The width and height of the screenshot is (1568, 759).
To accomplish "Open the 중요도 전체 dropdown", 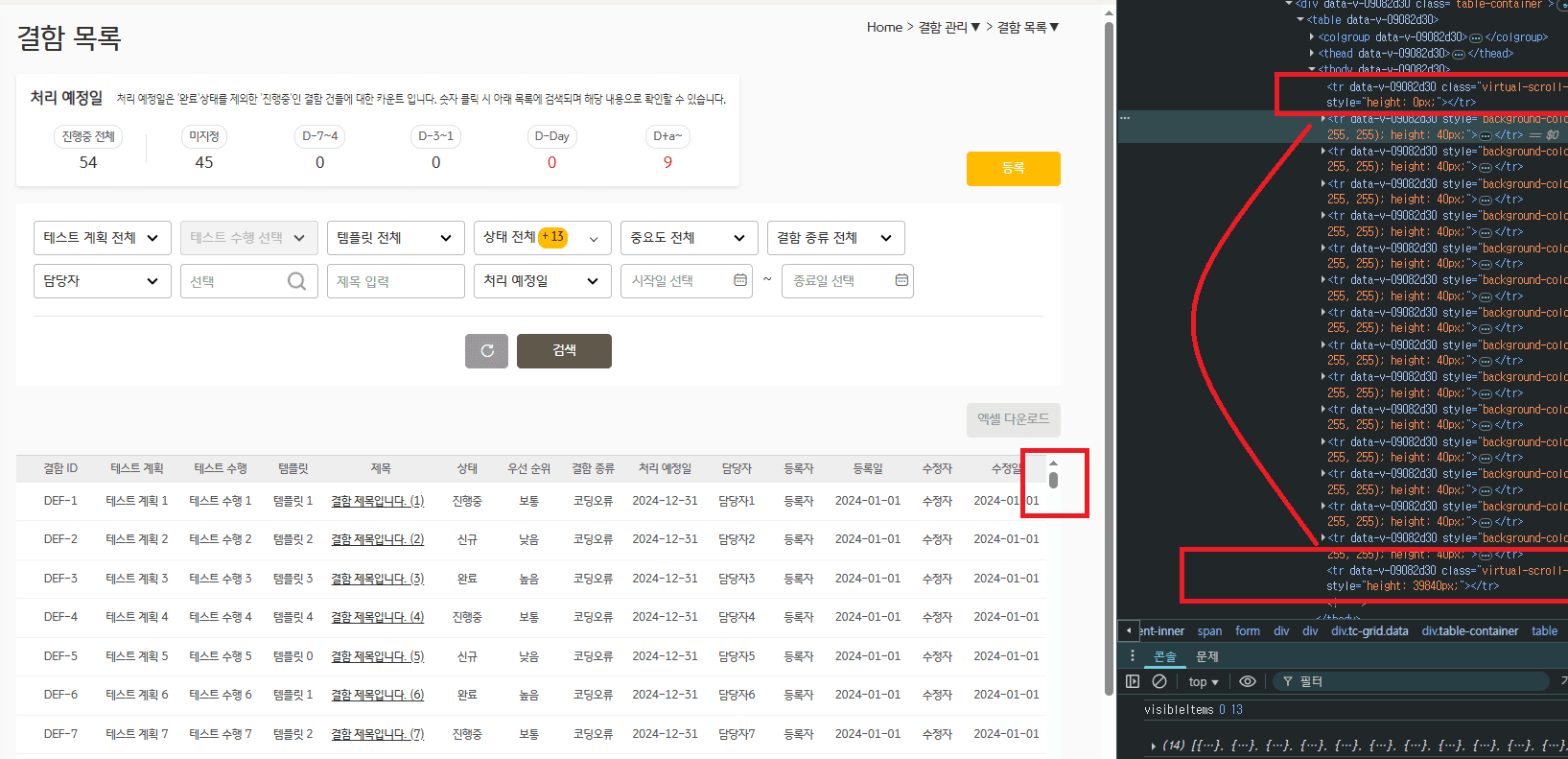I will tap(689, 238).
